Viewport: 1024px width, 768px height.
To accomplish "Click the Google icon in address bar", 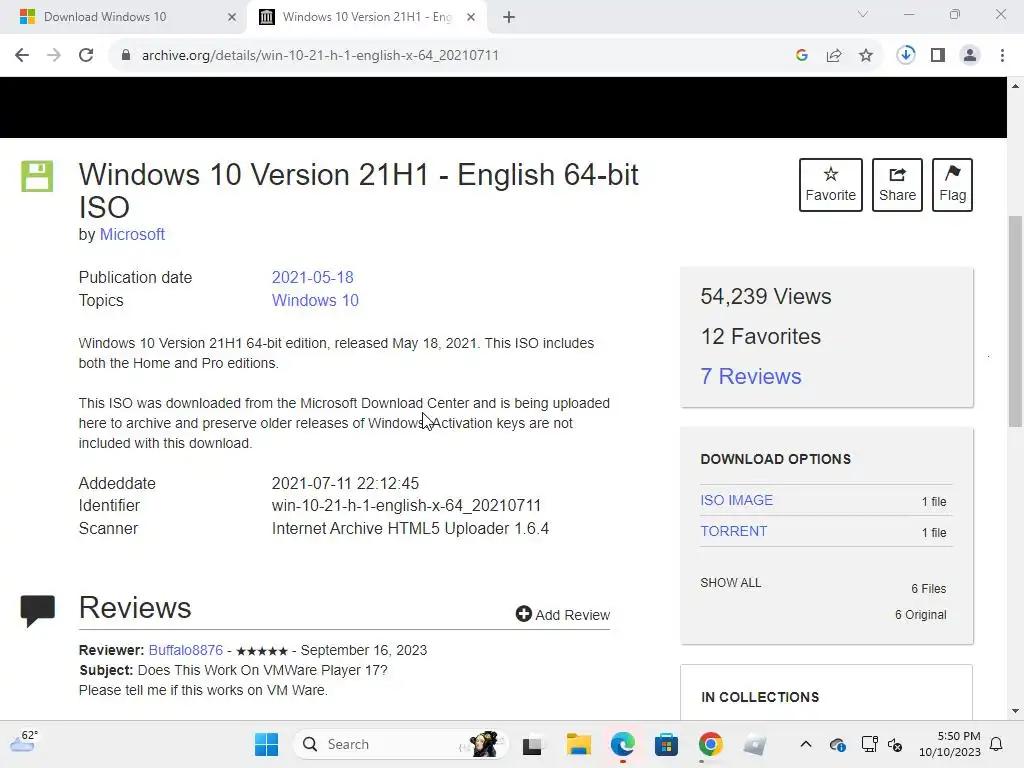I will (x=802, y=56).
